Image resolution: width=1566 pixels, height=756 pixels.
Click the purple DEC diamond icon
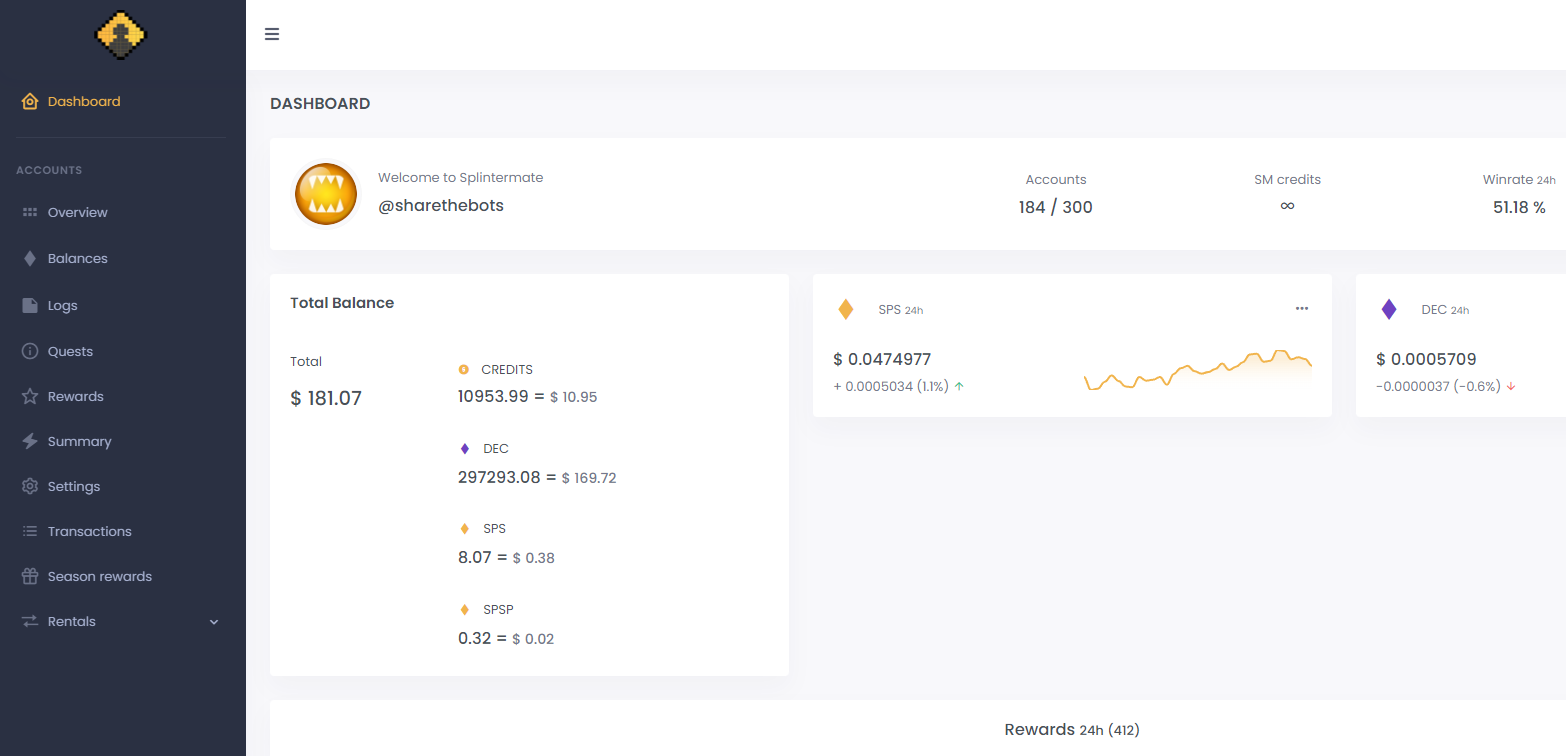1389,310
